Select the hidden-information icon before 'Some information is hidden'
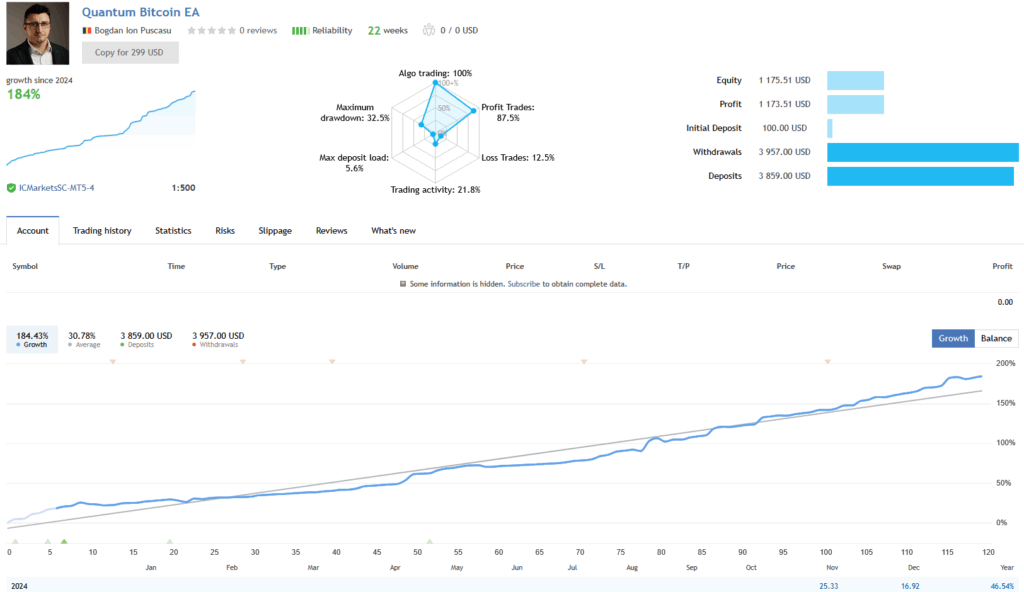Image resolution: width=1024 pixels, height=592 pixels. click(403, 284)
